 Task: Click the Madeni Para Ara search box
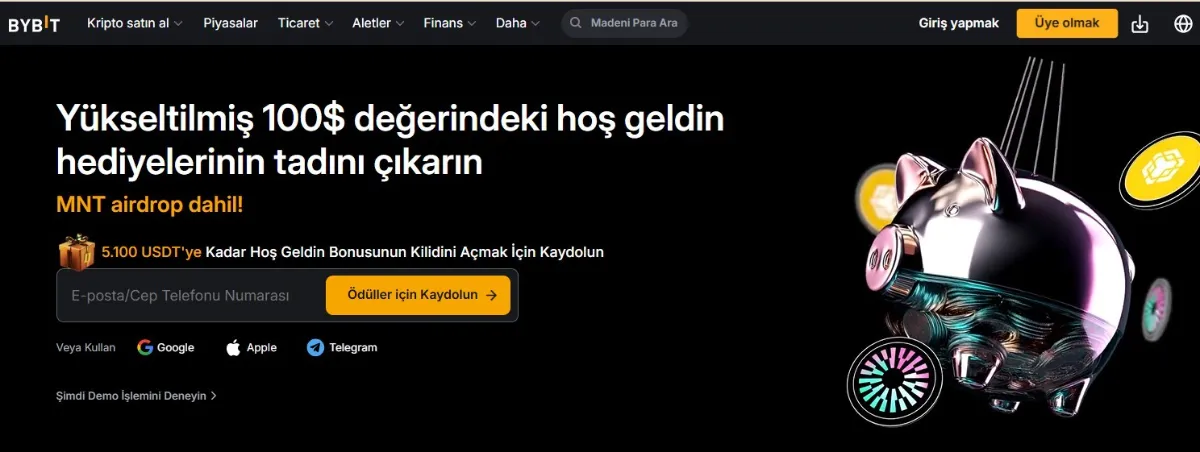pos(634,23)
